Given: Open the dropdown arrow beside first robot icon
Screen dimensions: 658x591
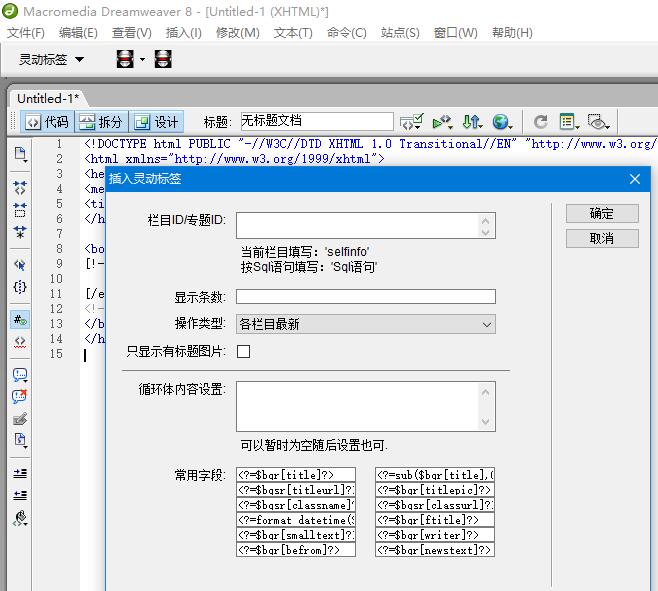Looking at the screenshot, I should click(142, 60).
